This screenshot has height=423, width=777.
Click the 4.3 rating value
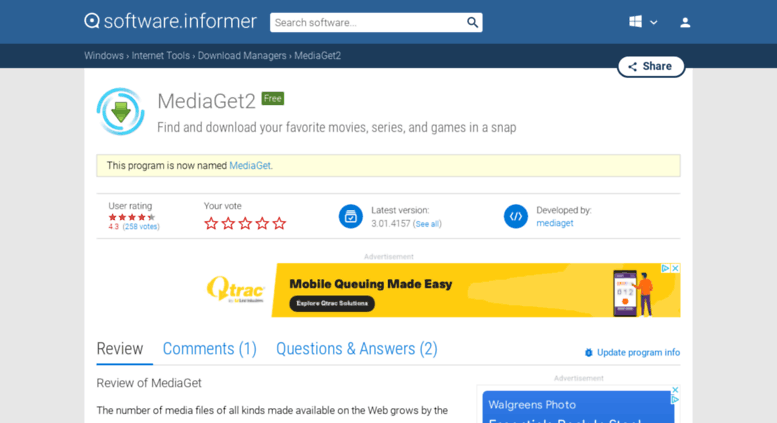[x=113, y=226]
